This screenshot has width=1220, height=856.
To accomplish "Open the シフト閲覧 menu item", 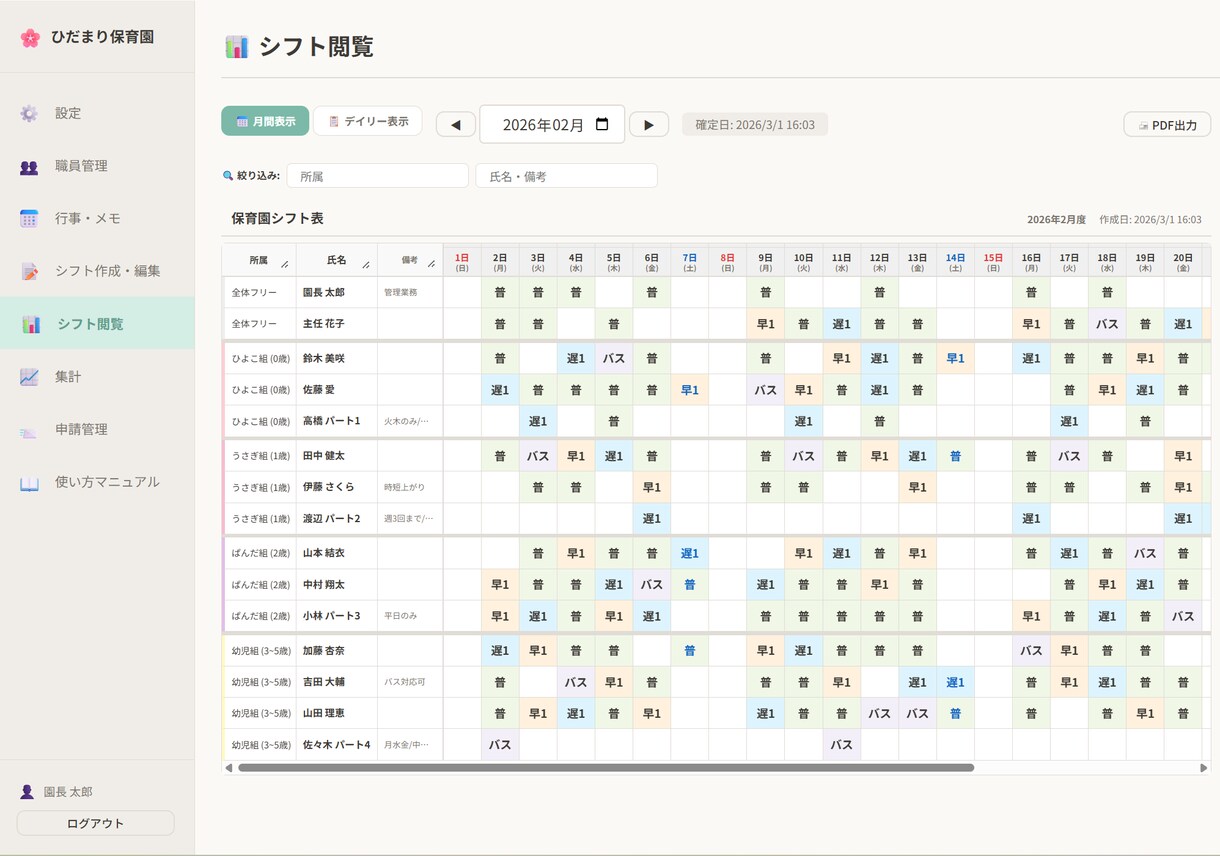I will 97,323.
